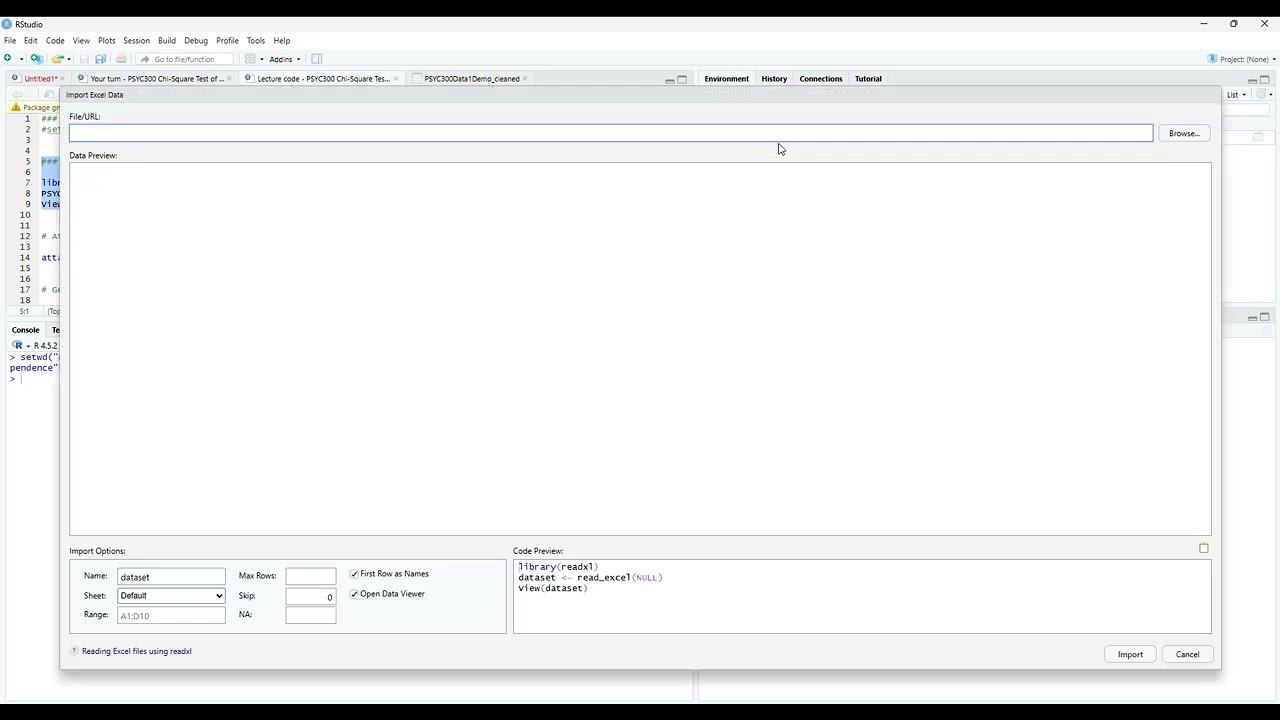Click the File/URL input field
This screenshot has width=1280, height=720.
(611, 133)
